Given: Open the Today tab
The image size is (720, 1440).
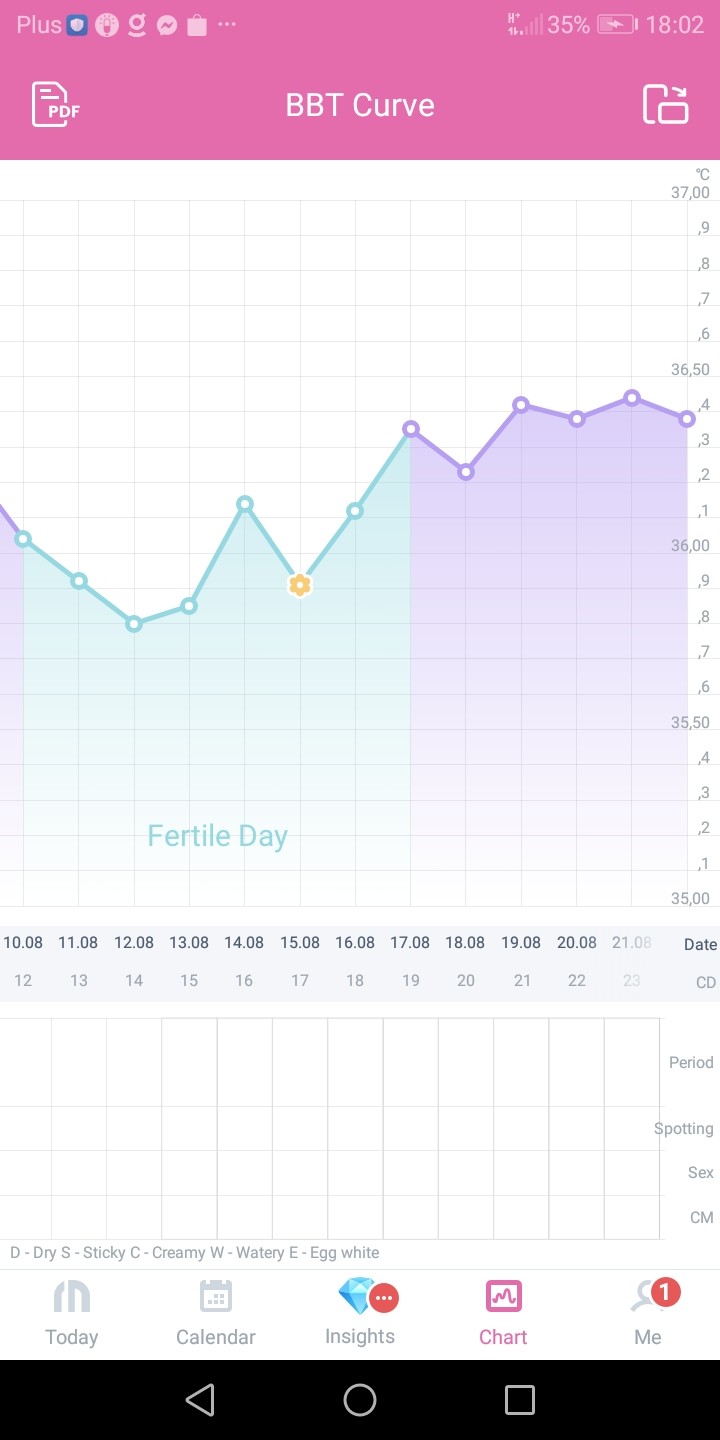Looking at the screenshot, I should point(72,1313).
